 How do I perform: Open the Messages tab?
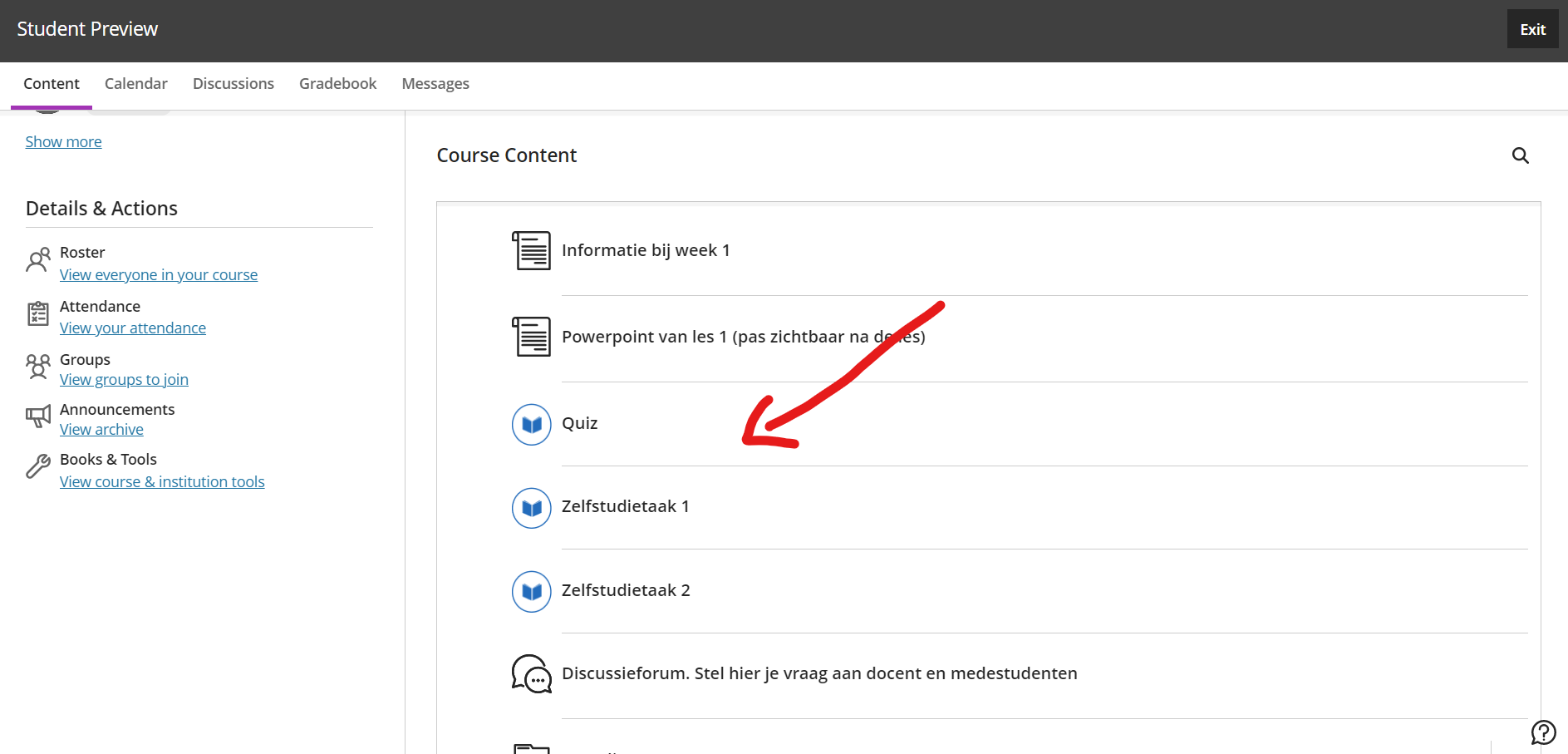tap(435, 83)
